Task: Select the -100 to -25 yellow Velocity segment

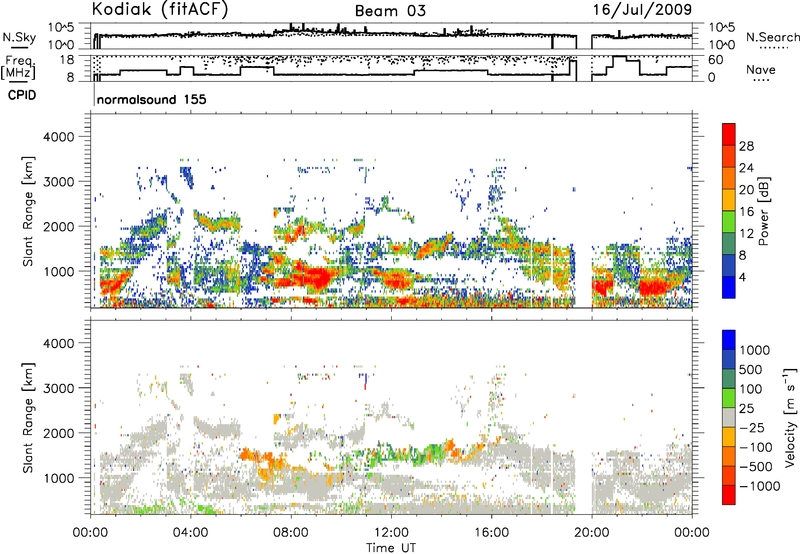Action: coord(729,437)
